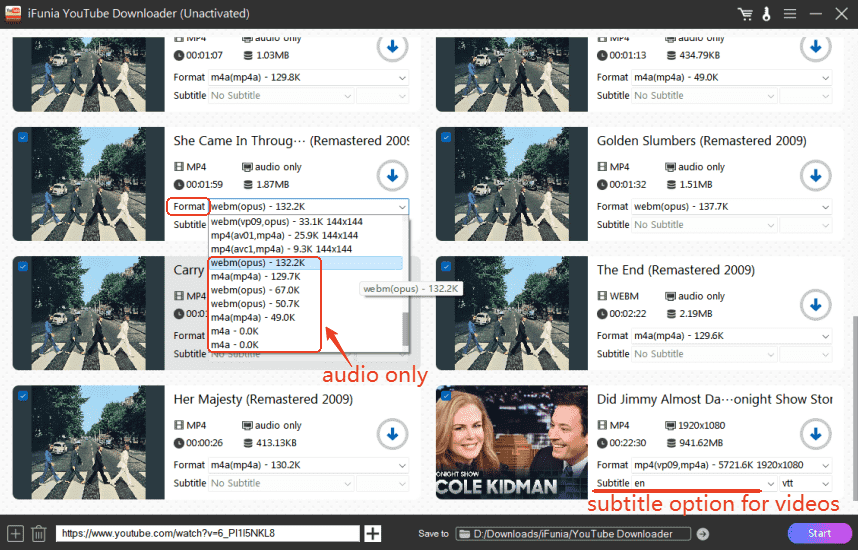Open the hamburger menu in title bar
The height and width of the screenshot is (550, 858).
click(x=790, y=14)
